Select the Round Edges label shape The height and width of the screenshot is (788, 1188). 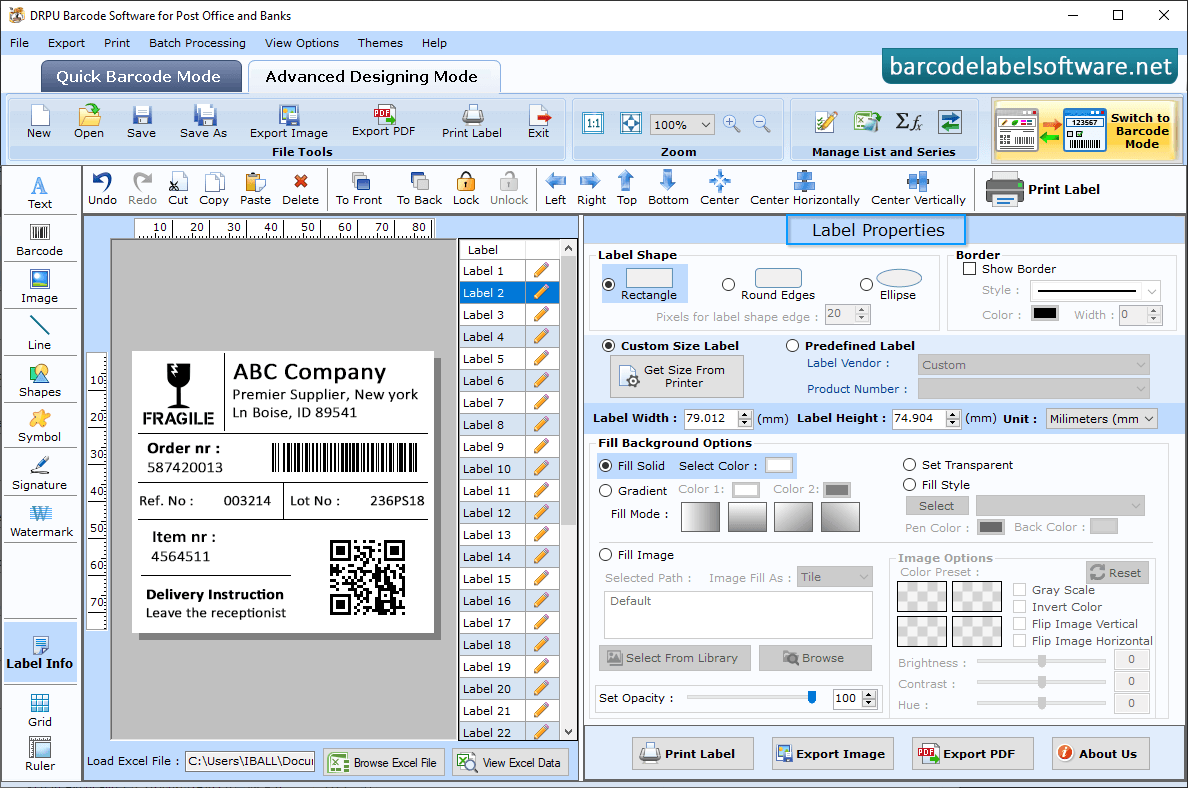[728, 285]
